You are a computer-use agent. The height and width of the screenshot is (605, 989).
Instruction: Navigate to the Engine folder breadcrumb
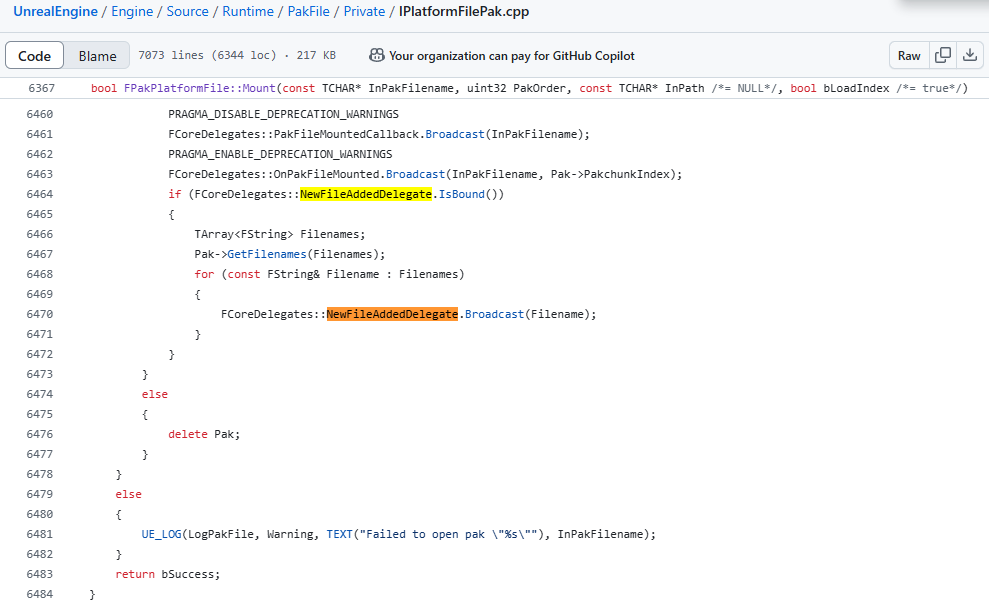[132, 11]
